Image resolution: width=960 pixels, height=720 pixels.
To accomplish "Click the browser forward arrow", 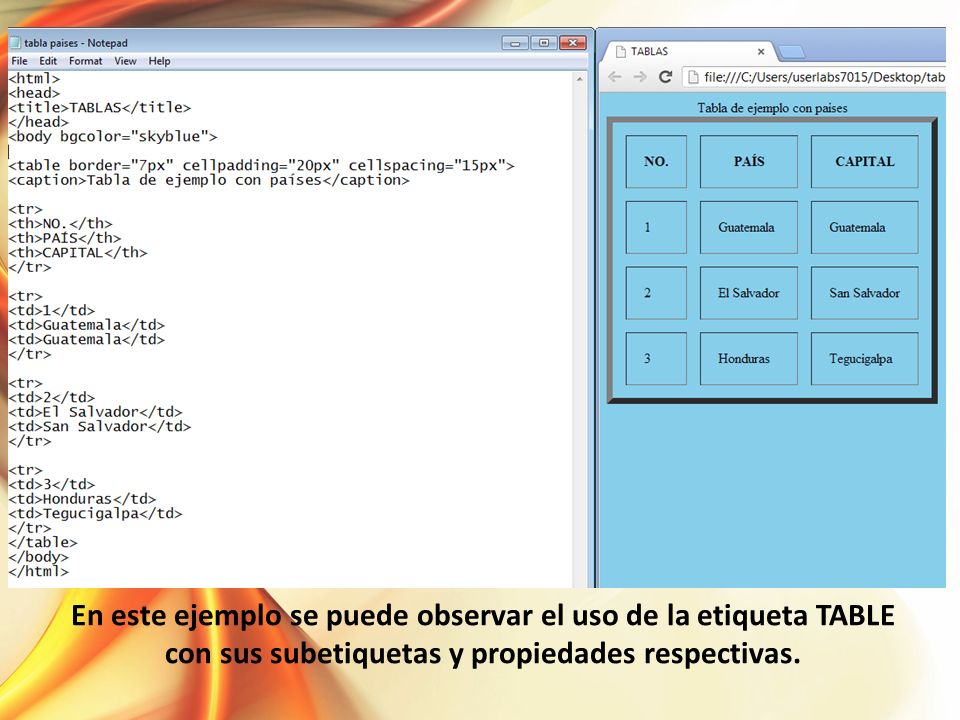I will [640, 77].
